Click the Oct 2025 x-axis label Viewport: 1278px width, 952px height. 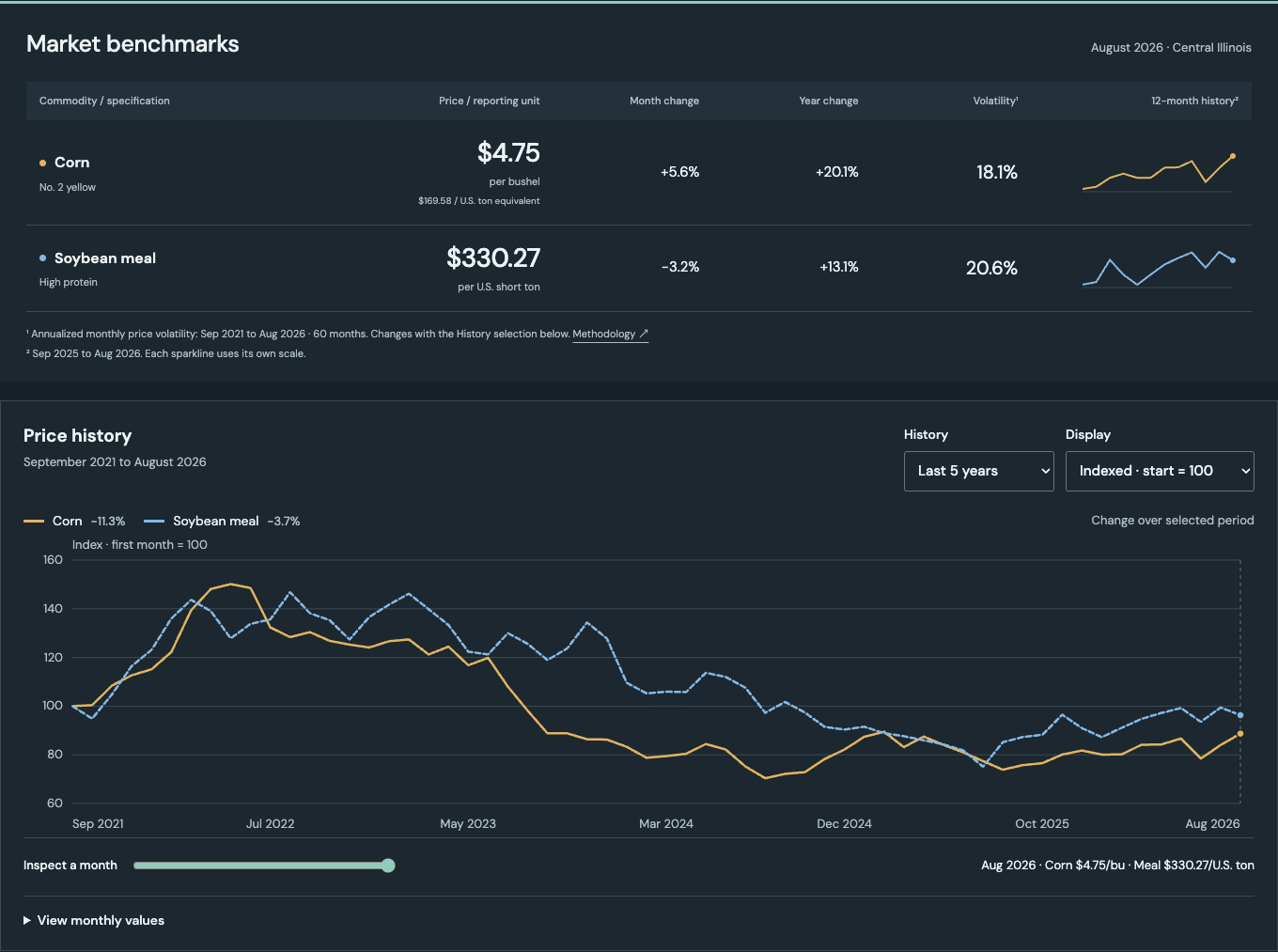click(x=1042, y=824)
